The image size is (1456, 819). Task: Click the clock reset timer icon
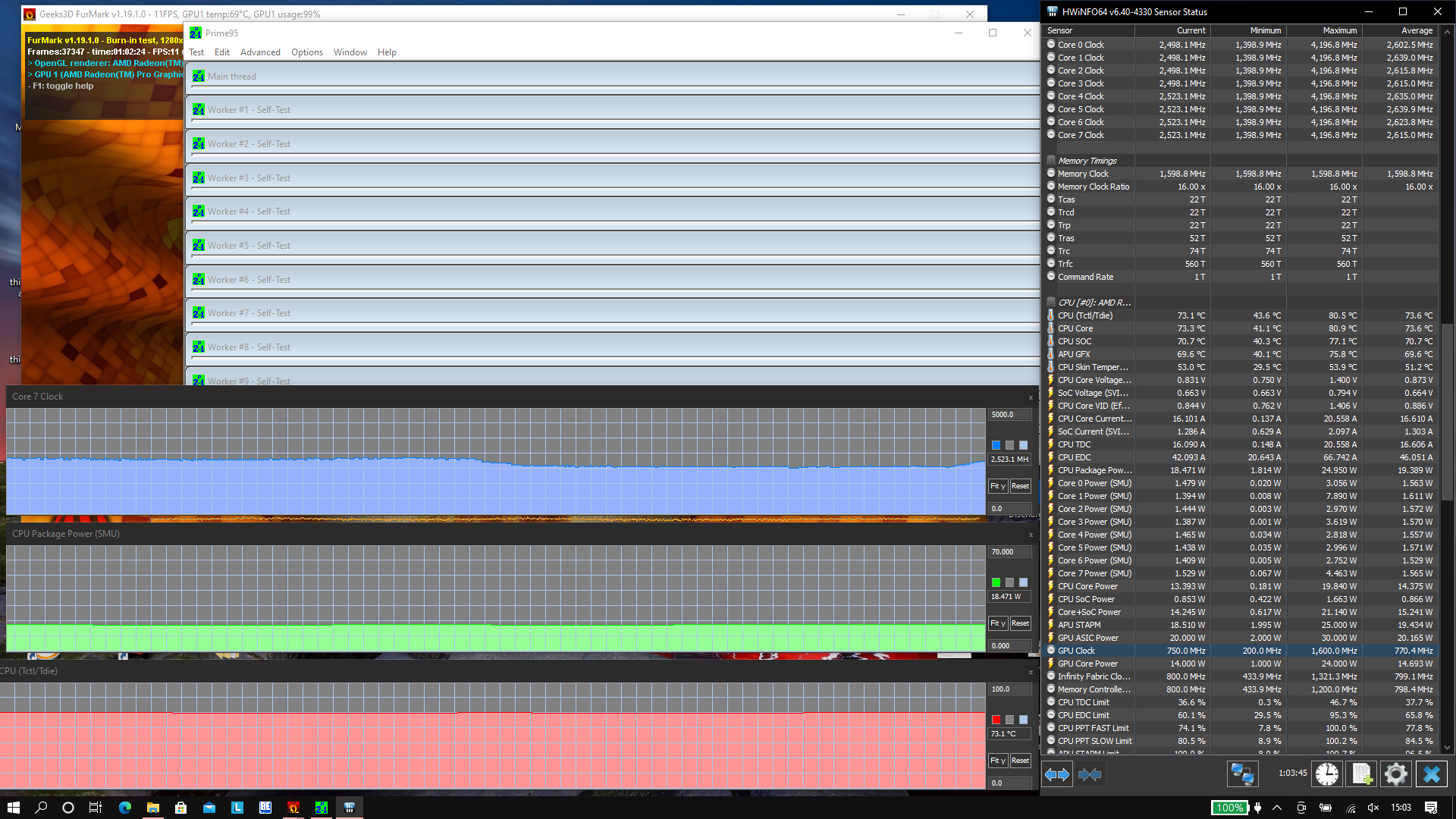pyautogui.click(x=1327, y=774)
